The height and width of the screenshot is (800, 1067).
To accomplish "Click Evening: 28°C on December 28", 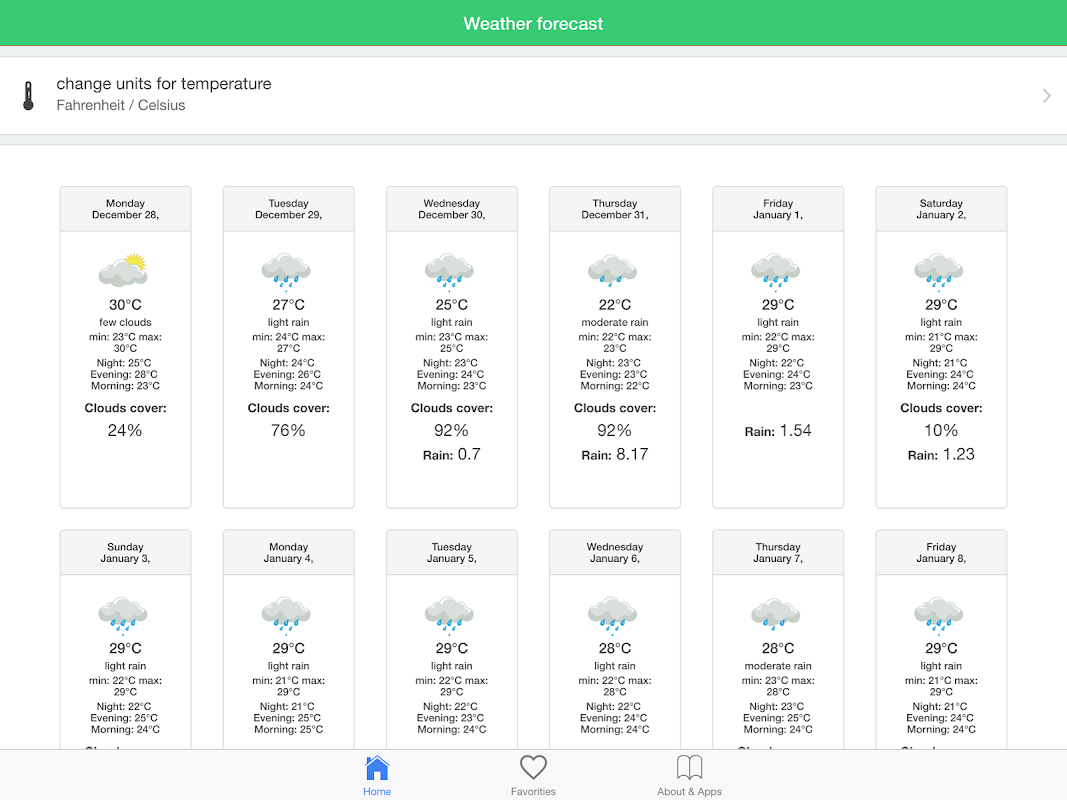I will [x=124, y=375].
